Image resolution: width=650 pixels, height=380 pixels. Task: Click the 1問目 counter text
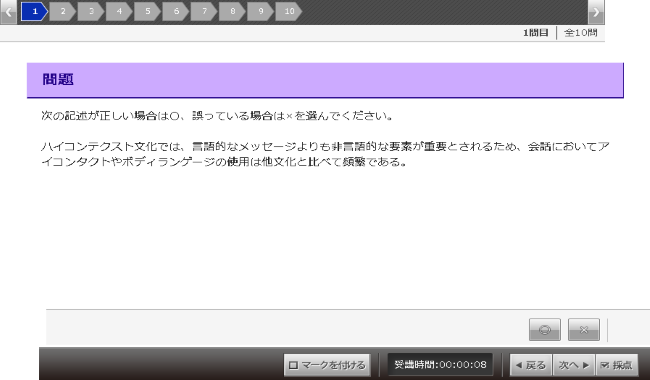(536, 33)
